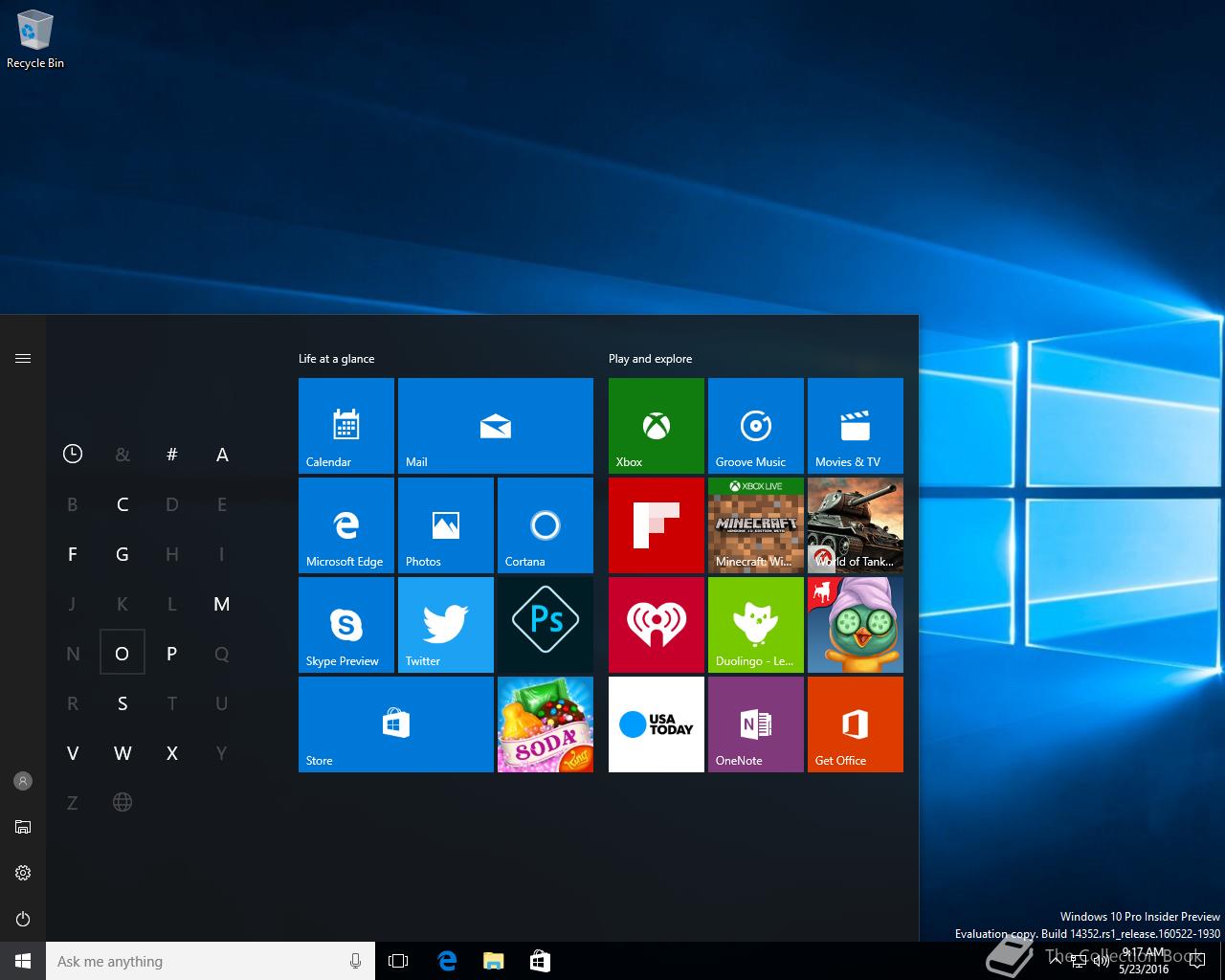This screenshot has width=1225, height=980.
Task: Open the volume icon in system tray
Action: point(1102,961)
